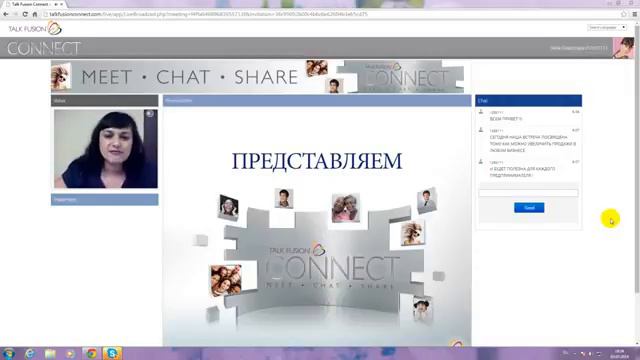Click the second chat message text
Screen dimensions: 640x360
point(533,144)
